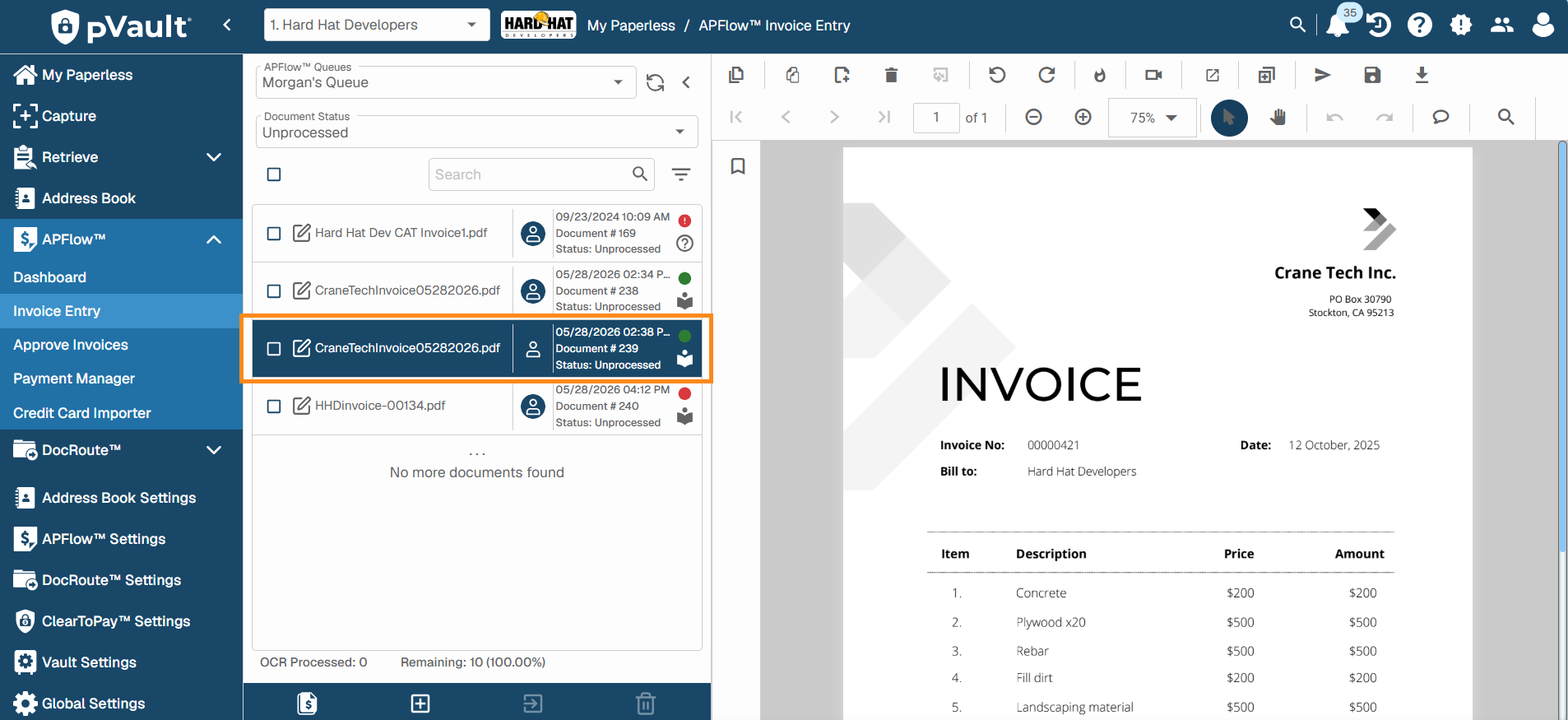This screenshot has width=1568, height=720.
Task: Click the delete trash icon in viewer toolbar
Action: [891, 75]
